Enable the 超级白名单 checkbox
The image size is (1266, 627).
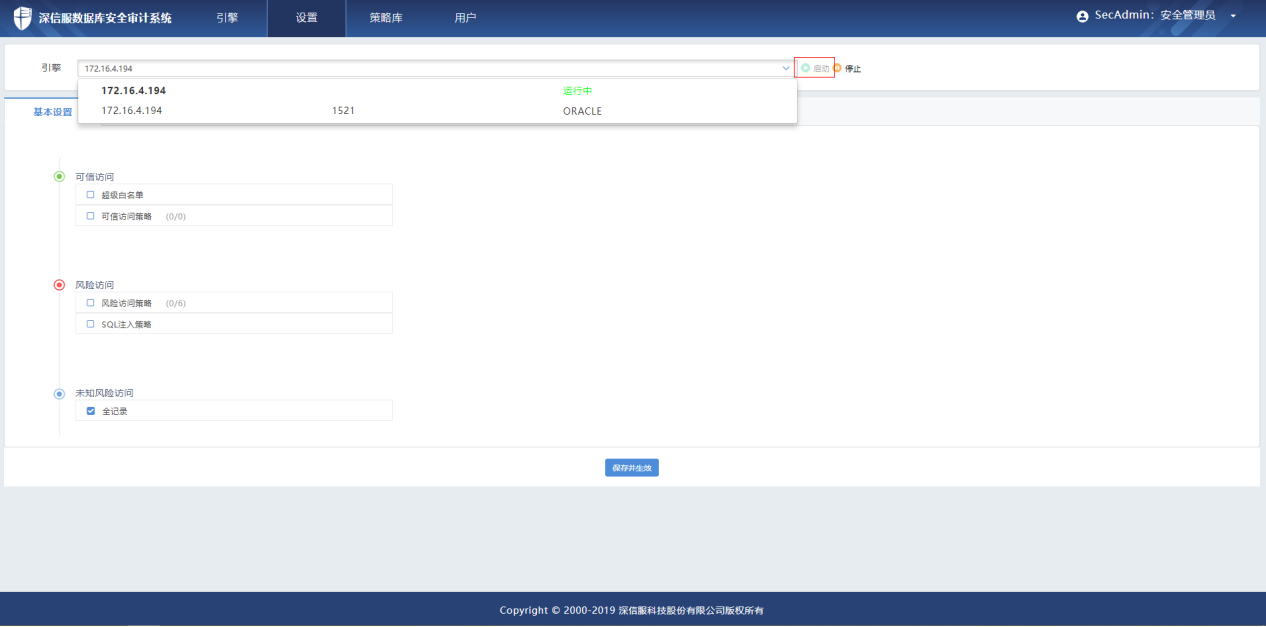coord(91,195)
